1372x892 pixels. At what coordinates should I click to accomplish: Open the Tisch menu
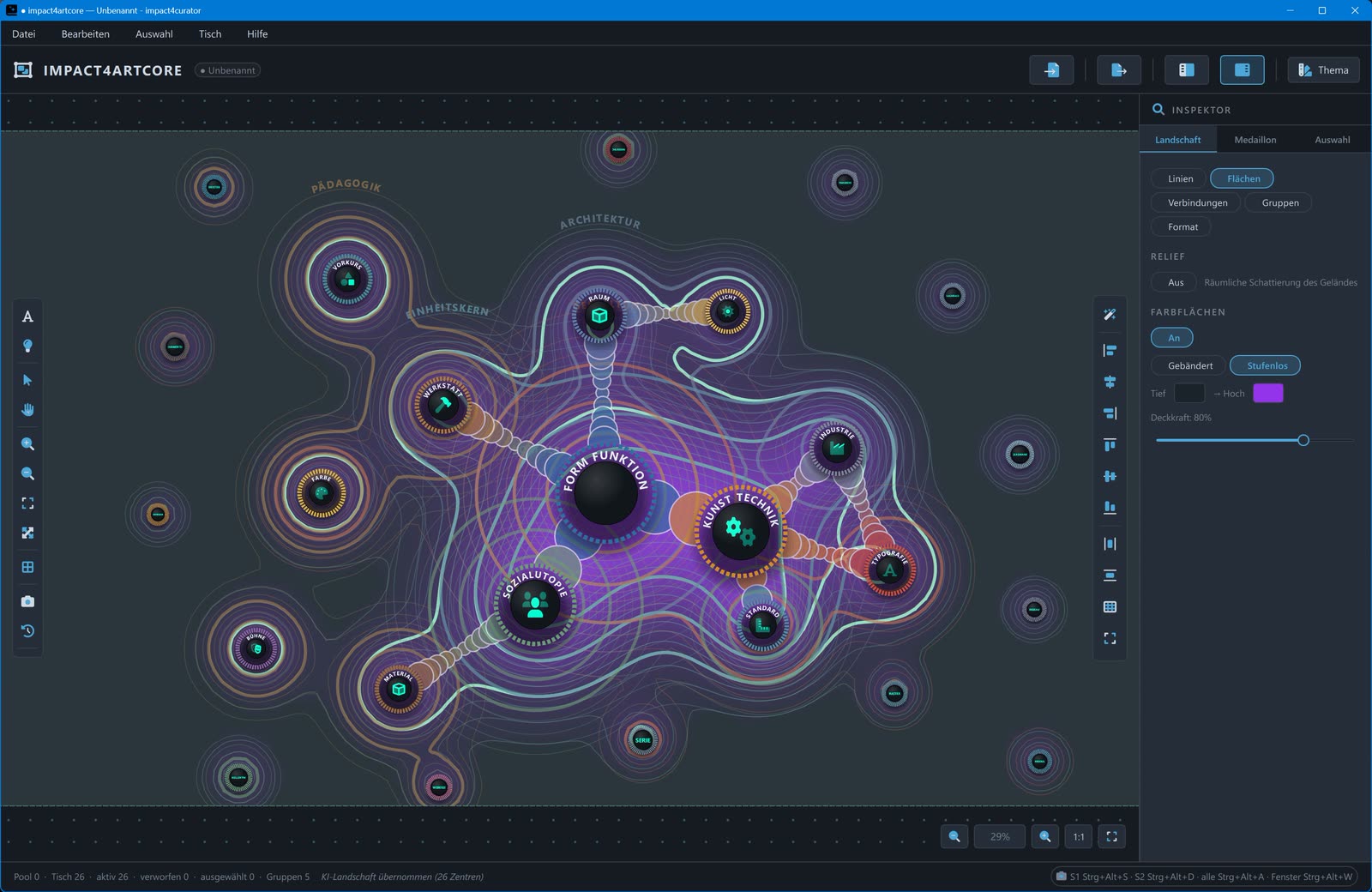tap(210, 34)
